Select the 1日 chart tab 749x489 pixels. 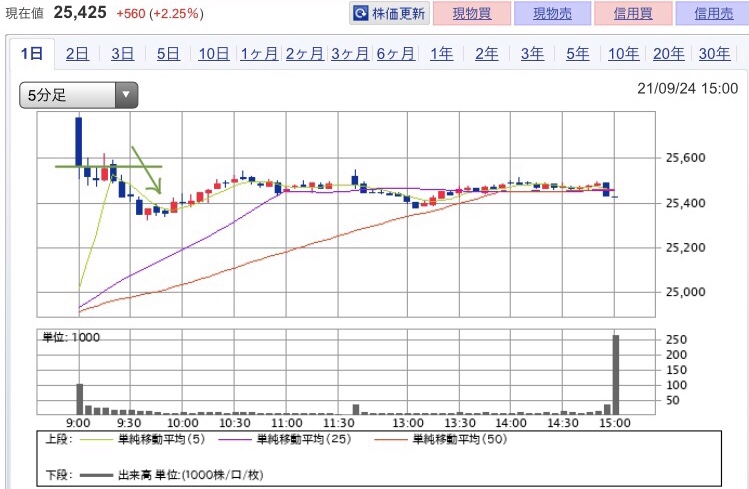[x=32, y=53]
